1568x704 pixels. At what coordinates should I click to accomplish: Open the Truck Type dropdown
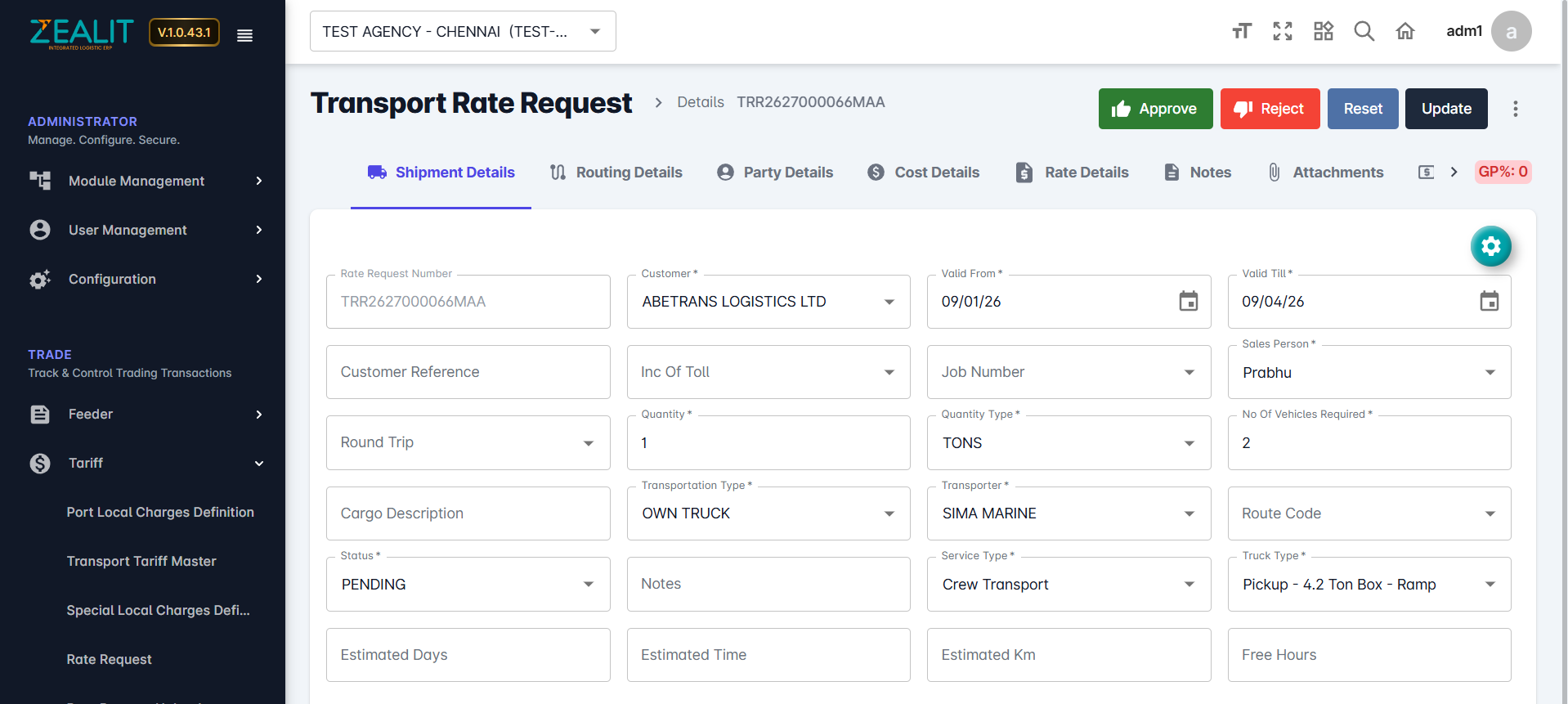1490,585
